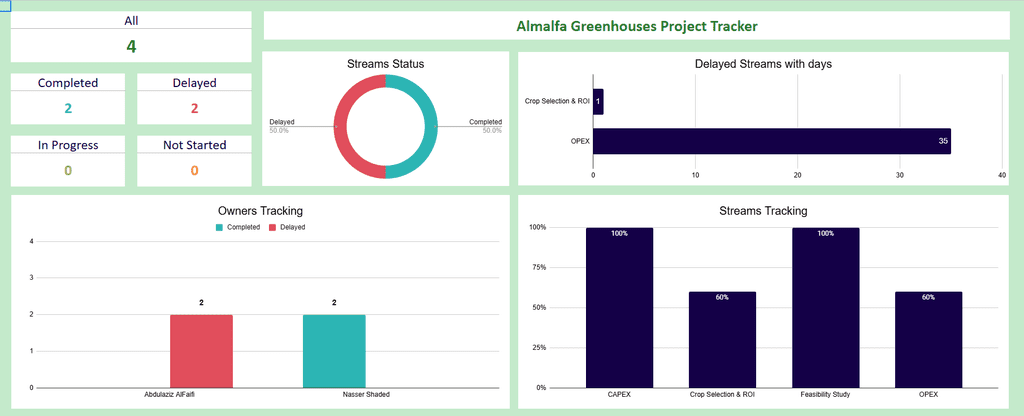The height and width of the screenshot is (416, 1024).
Task: Click the 'Streams Status' chart title
Action: coord(385,64)
